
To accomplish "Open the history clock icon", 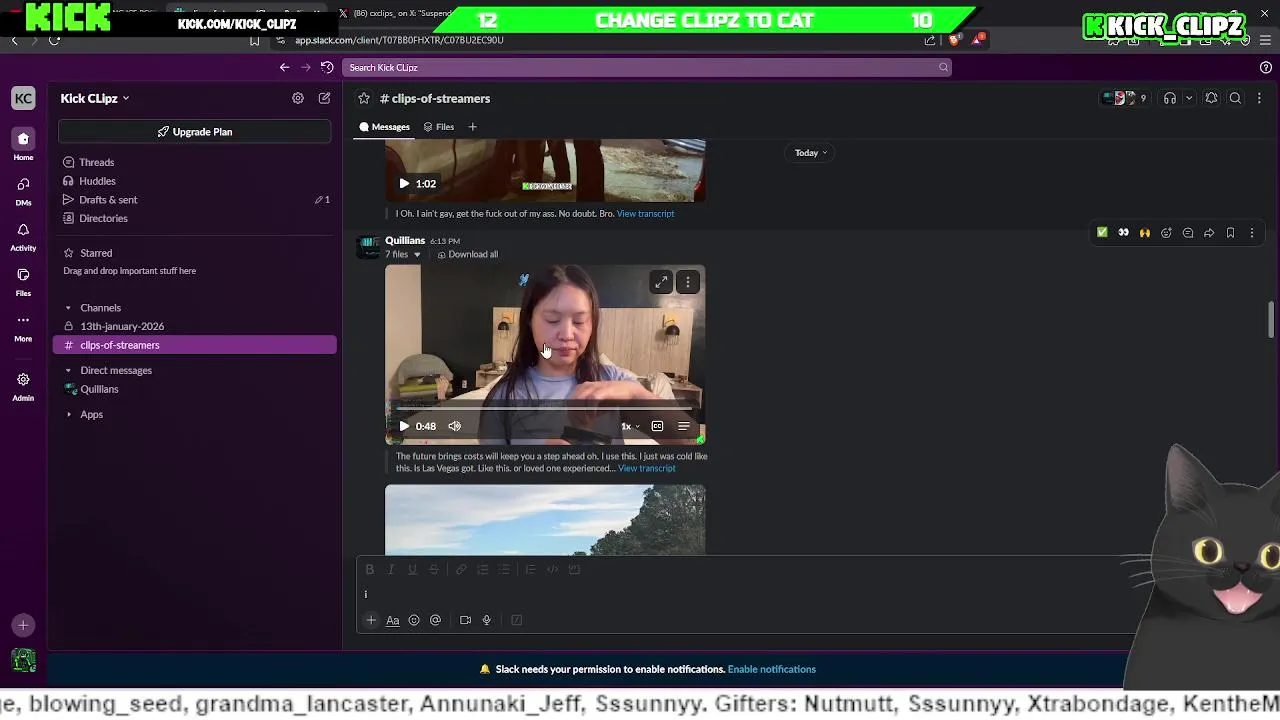I will (327, 67).
